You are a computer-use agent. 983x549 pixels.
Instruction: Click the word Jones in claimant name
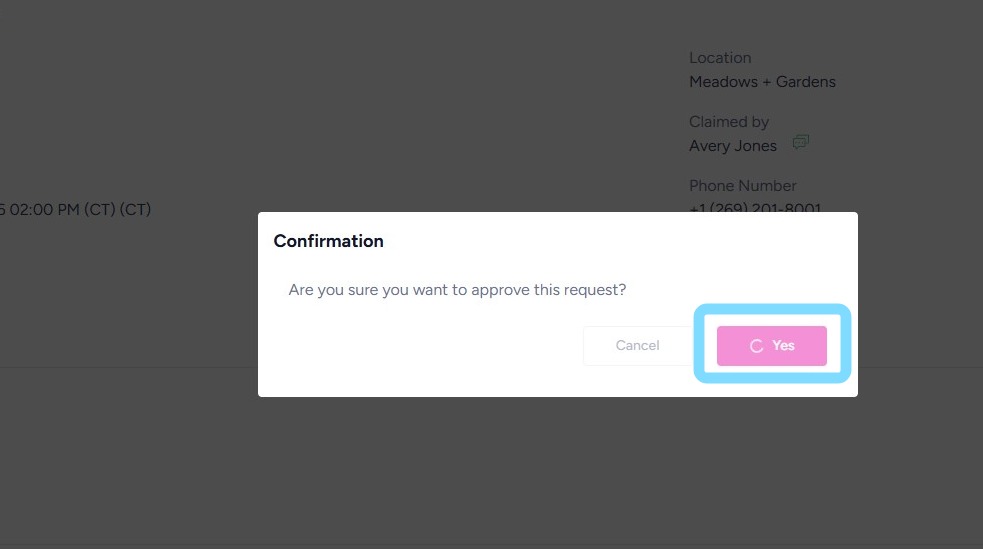point(756,146)
